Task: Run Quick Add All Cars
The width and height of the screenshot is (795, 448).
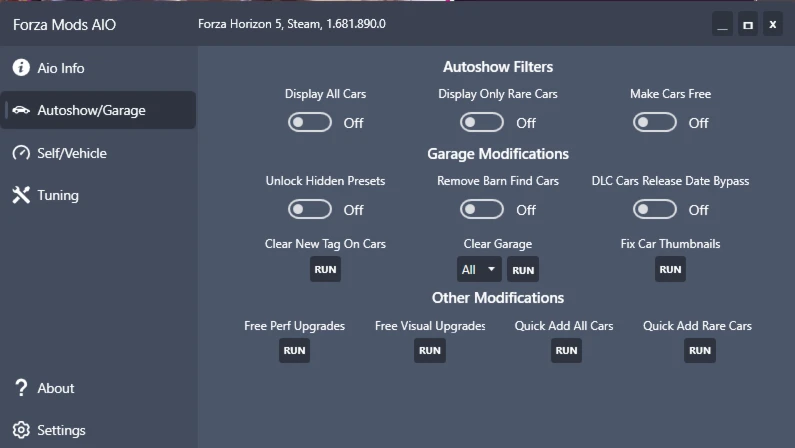Action: (566, 350)
